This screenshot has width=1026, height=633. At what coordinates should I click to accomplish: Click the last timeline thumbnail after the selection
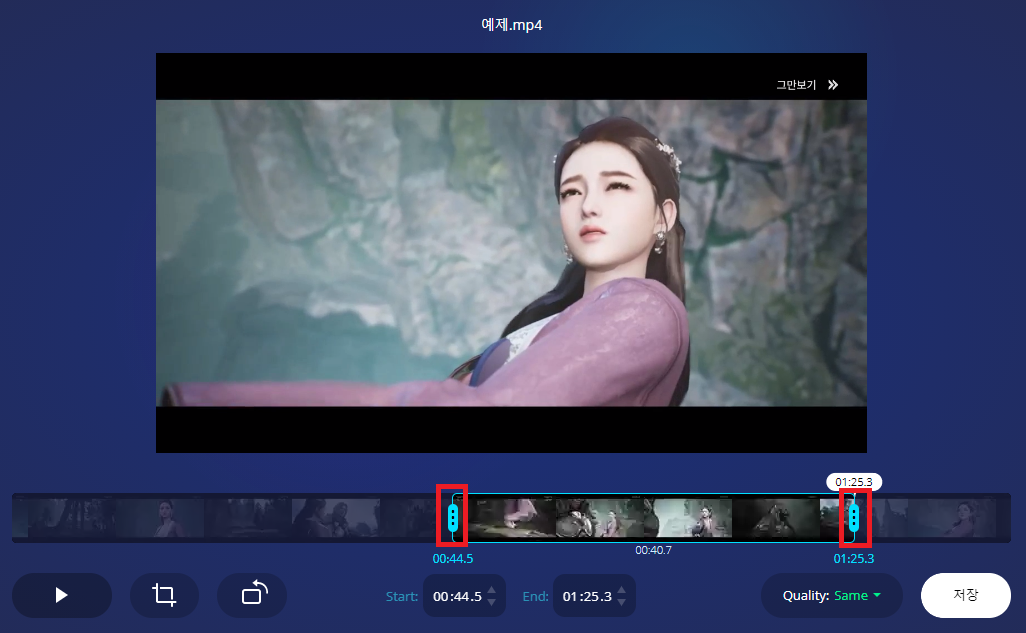pyautogui.click(x=953, y=518)
